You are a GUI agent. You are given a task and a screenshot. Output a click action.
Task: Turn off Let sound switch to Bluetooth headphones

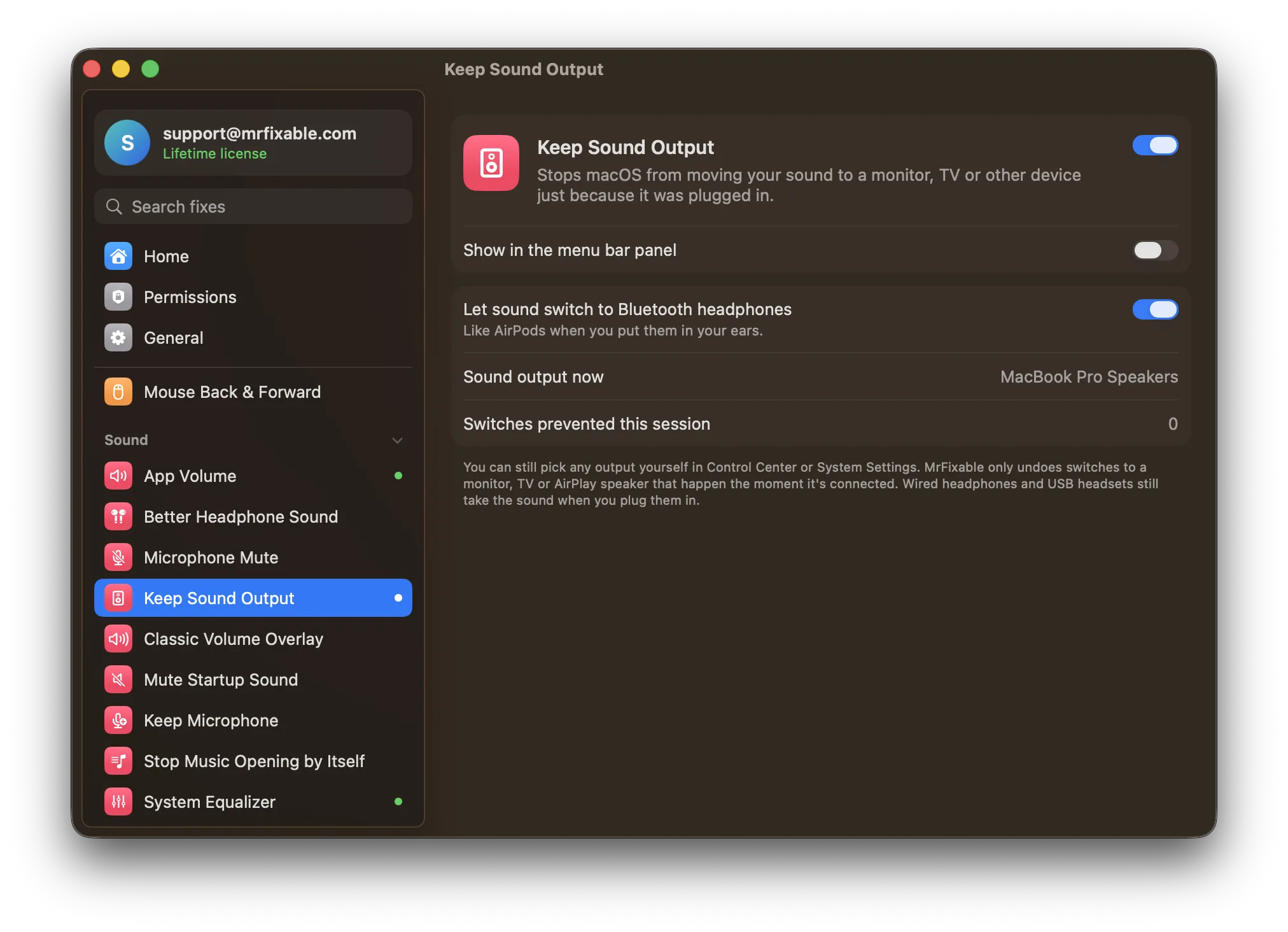(x=1155, y=309)
